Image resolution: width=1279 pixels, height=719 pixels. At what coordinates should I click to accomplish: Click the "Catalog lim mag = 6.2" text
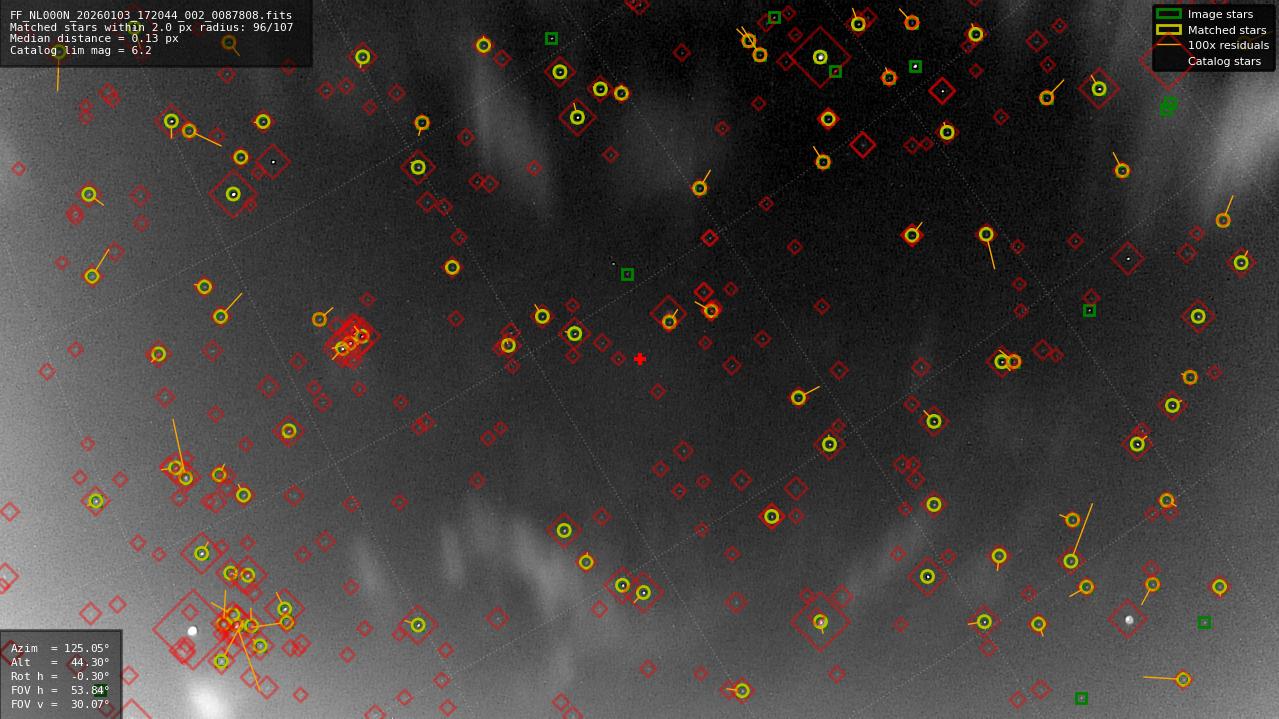[x=81, y=51]
